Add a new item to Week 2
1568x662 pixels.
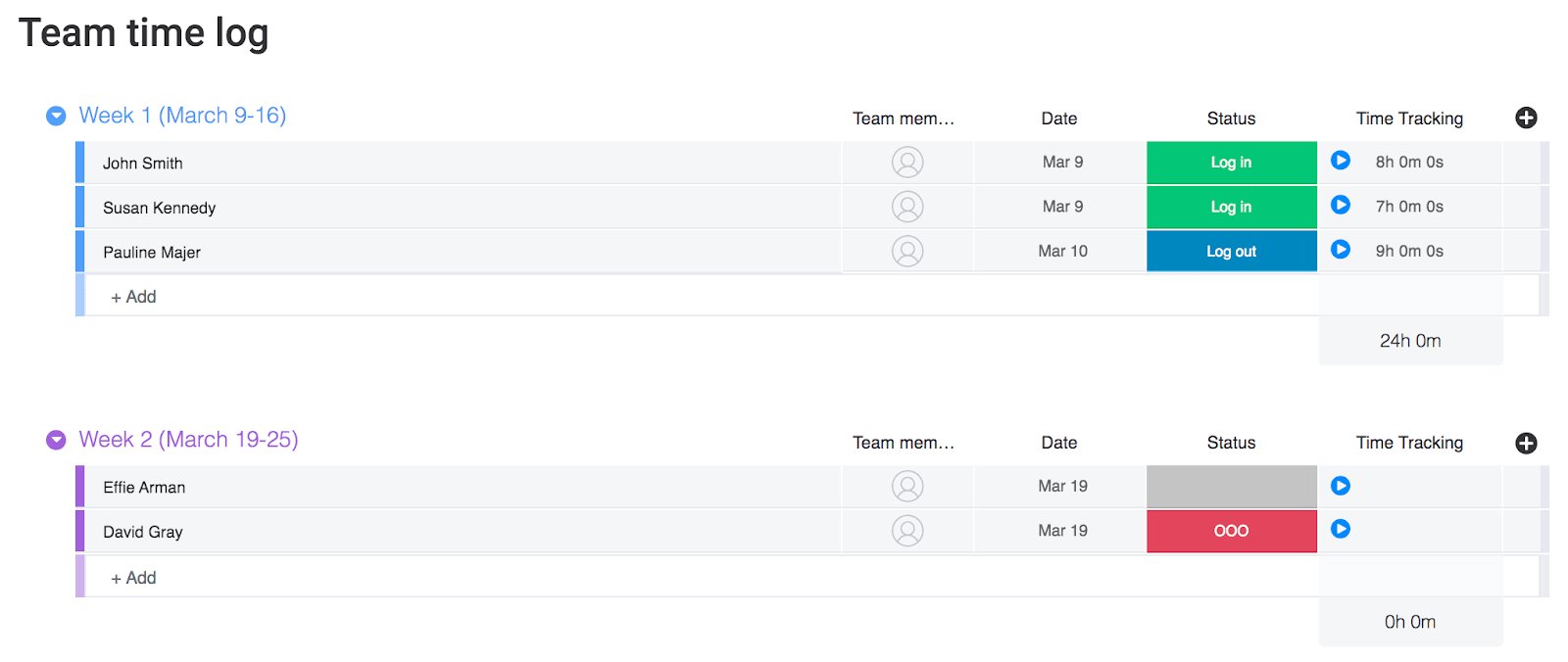tap(134, 578)
